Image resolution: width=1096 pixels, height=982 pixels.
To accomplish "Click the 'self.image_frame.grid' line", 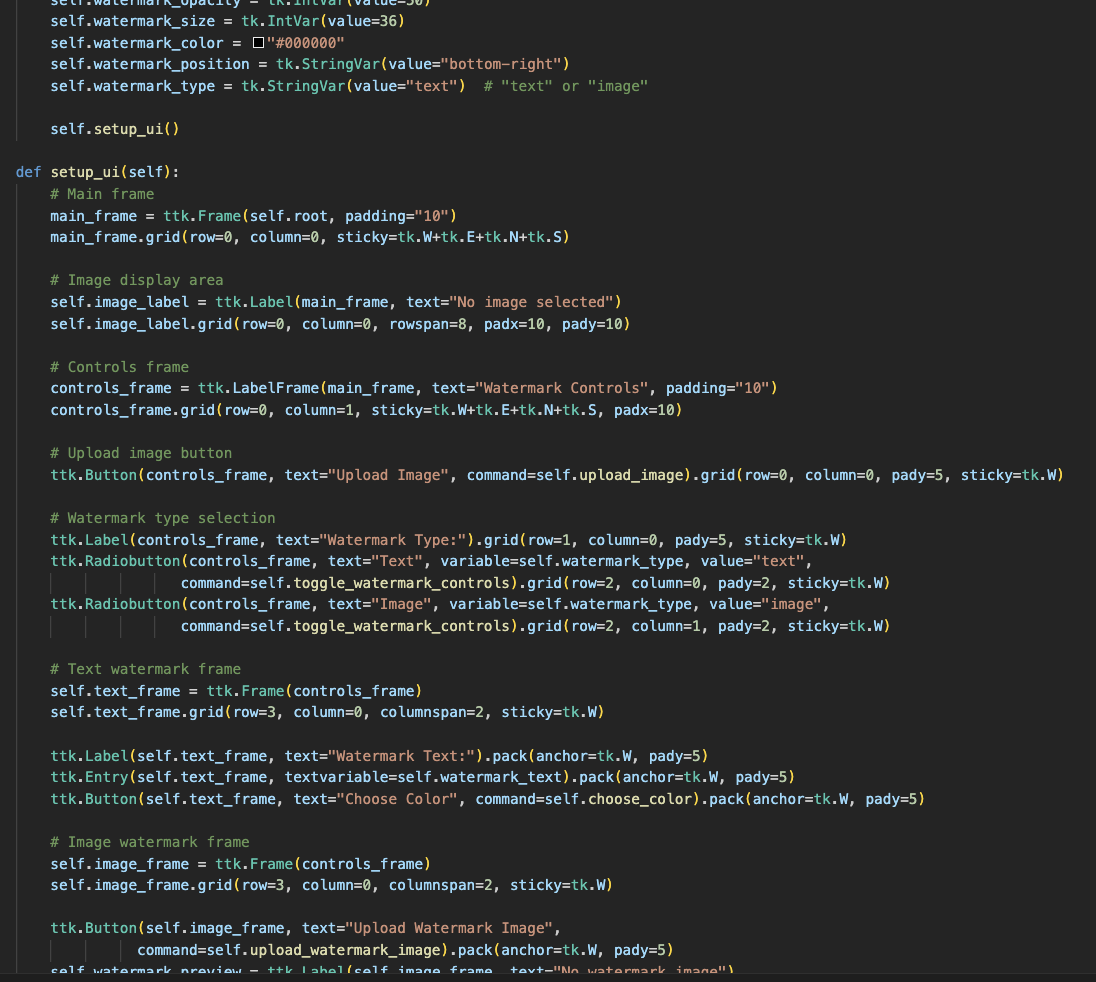I will pos(331,886).
